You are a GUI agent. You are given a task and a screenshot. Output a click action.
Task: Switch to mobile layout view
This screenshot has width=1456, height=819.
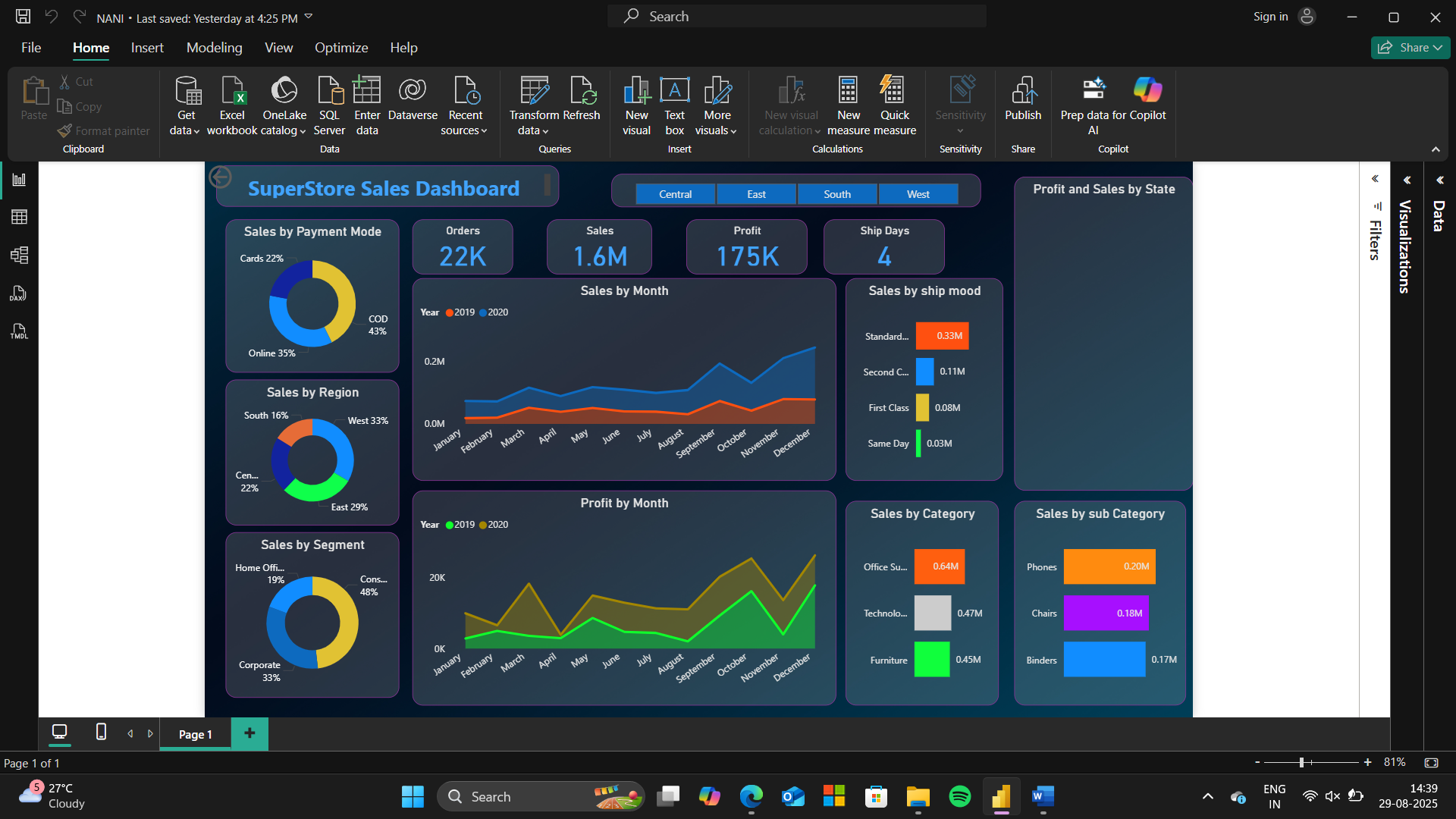[x=101, y=732]
